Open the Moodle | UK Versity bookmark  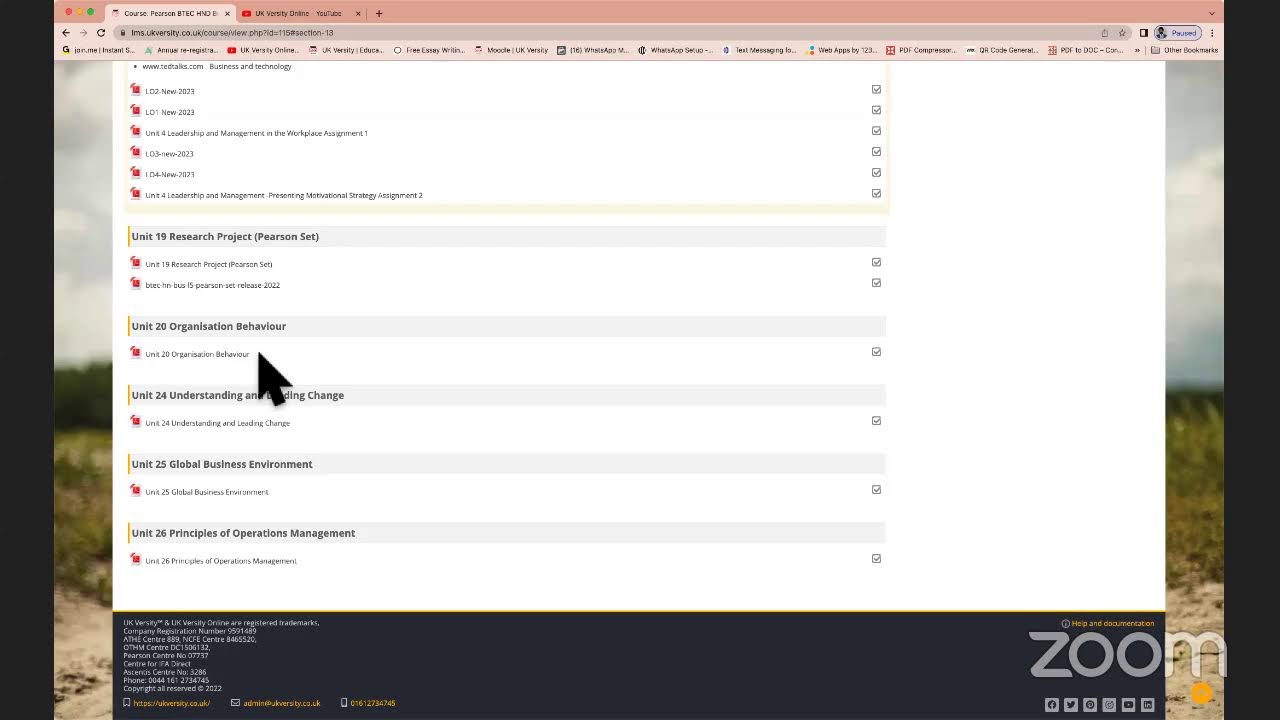tap(512, 50)
